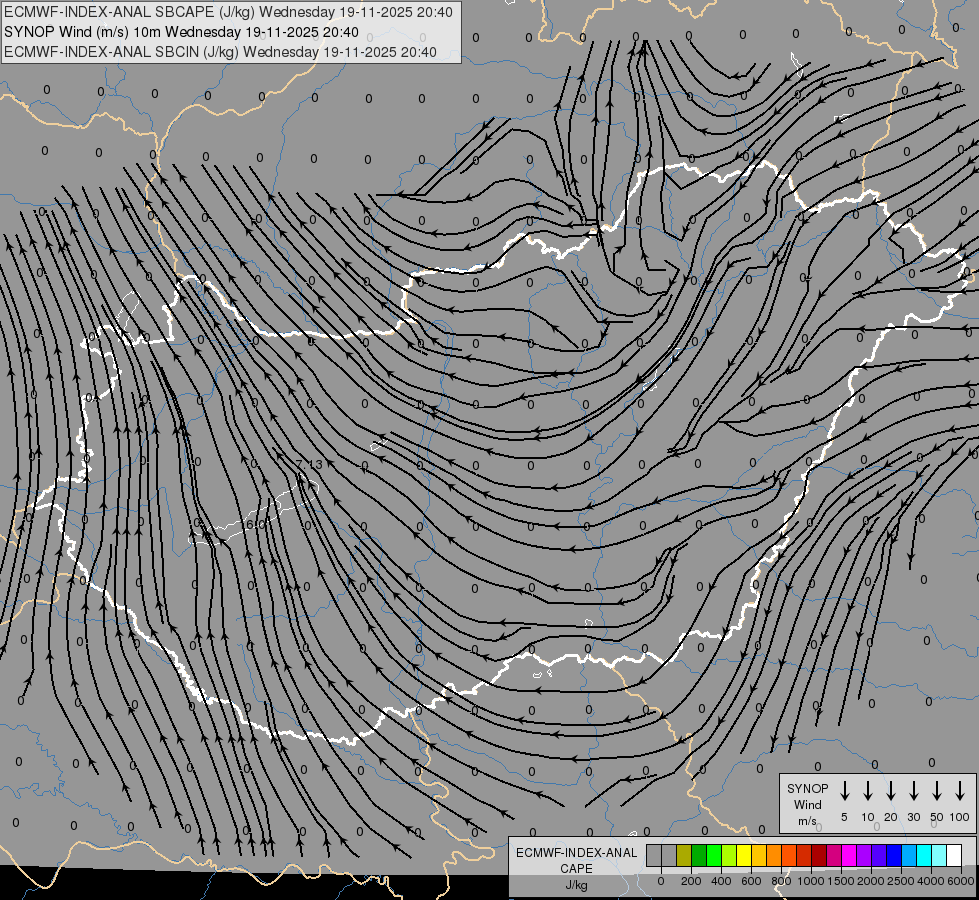Pick the pale cyan swatch at 4000
Screen dimensions: 979x900
point(938,855)
